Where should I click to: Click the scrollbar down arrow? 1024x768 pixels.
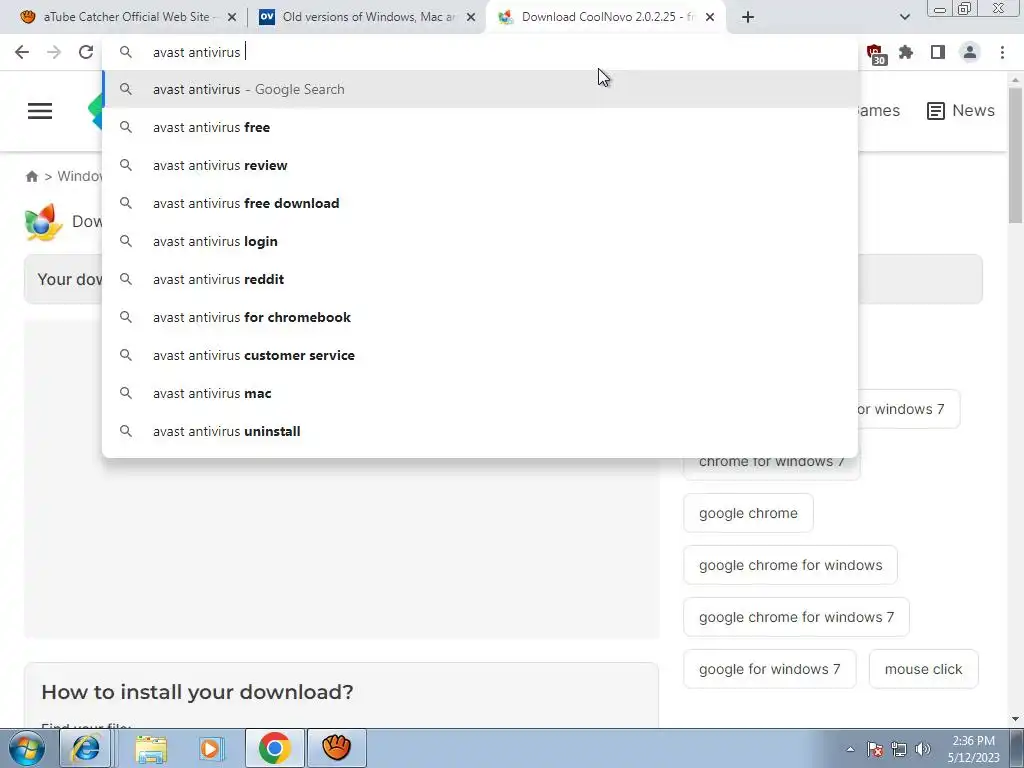pyautogui.click(x=1015, y=719)
